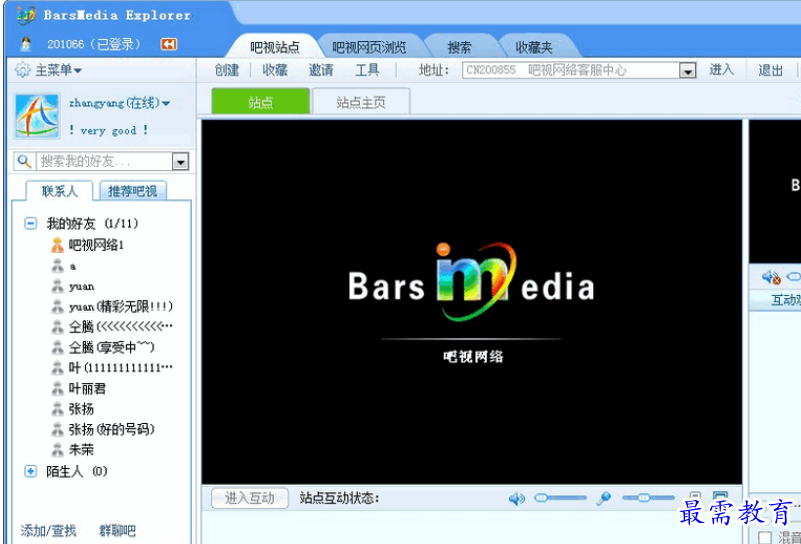
Task: Click the 进入互动 button
Action: point(250,498)
